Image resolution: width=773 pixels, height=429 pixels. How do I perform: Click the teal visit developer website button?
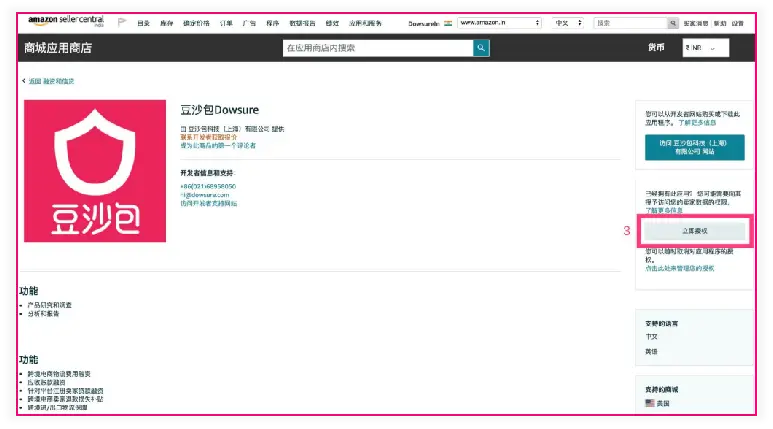point(695,147)
